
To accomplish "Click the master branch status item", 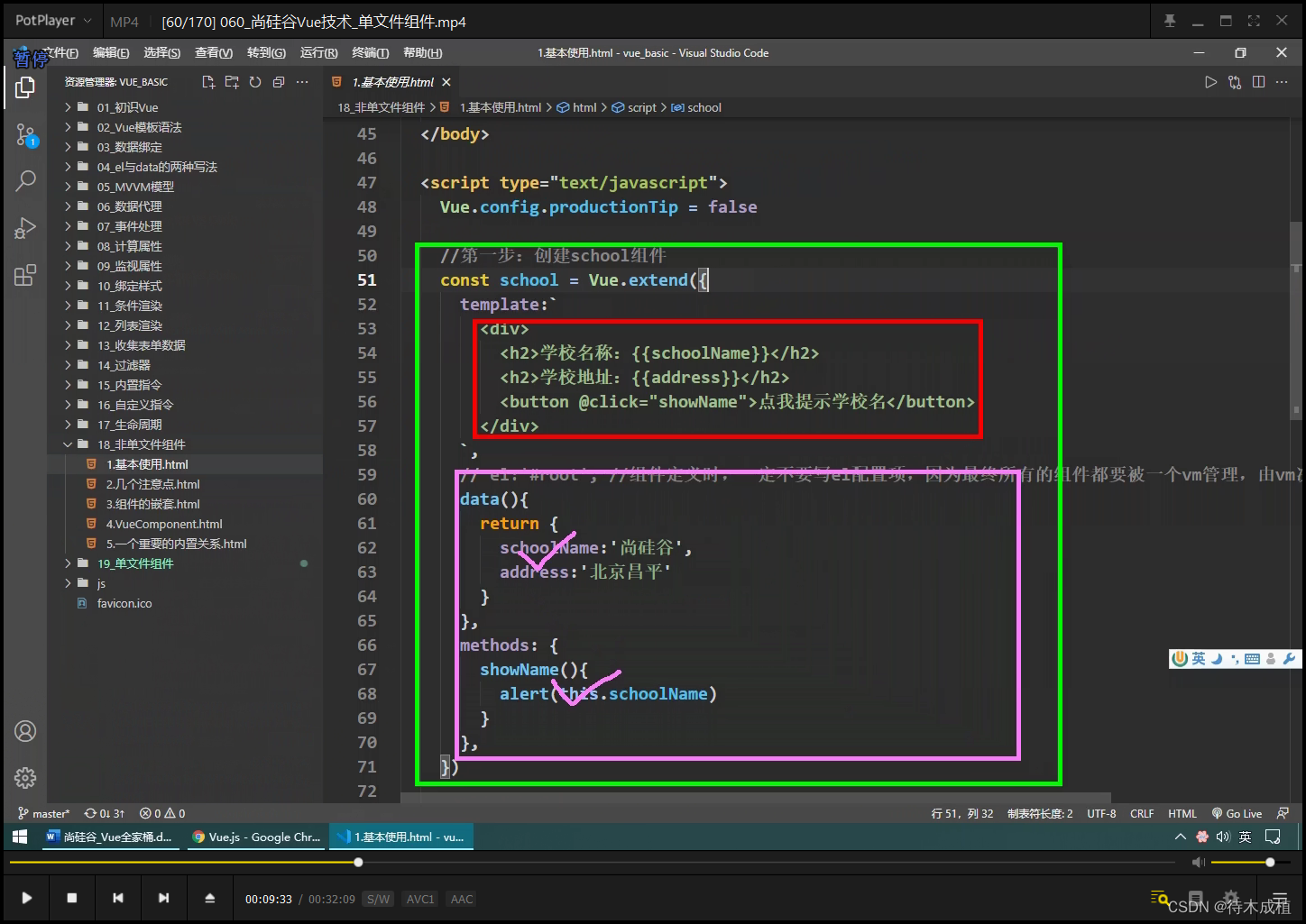I will tap(43, 813).
